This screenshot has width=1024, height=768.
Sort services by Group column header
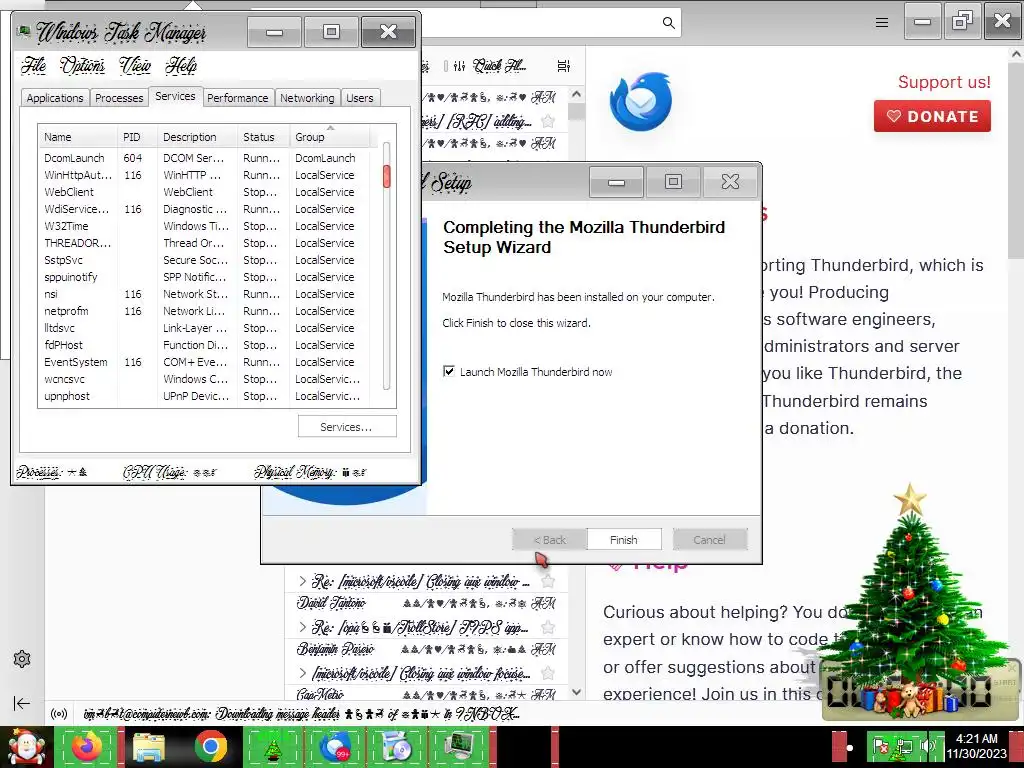[330, 137]
